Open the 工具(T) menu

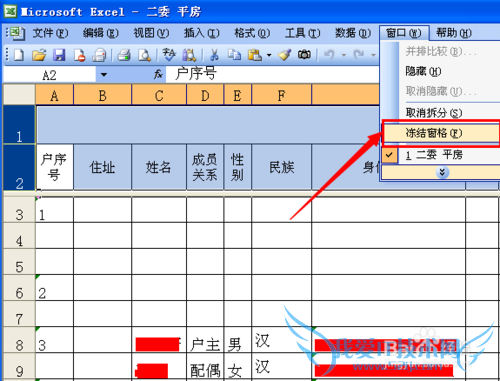[302, 33]
